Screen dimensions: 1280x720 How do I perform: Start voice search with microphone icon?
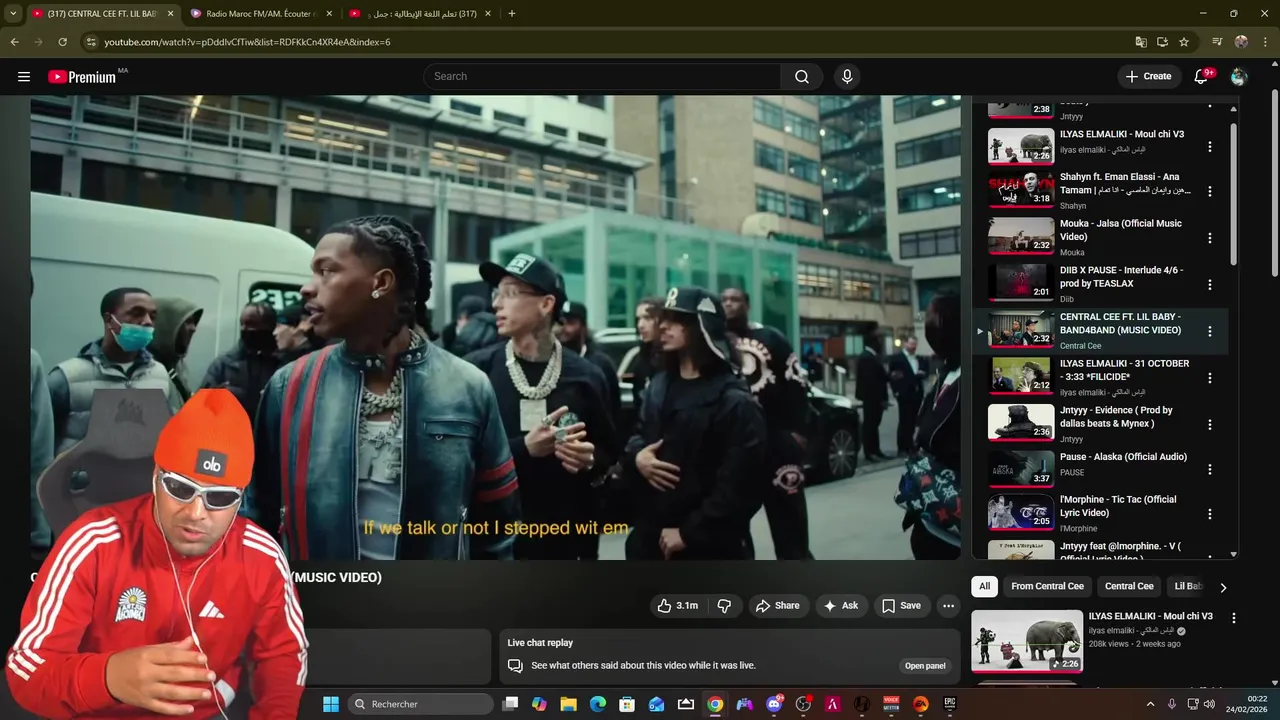(x=847, y=77)
